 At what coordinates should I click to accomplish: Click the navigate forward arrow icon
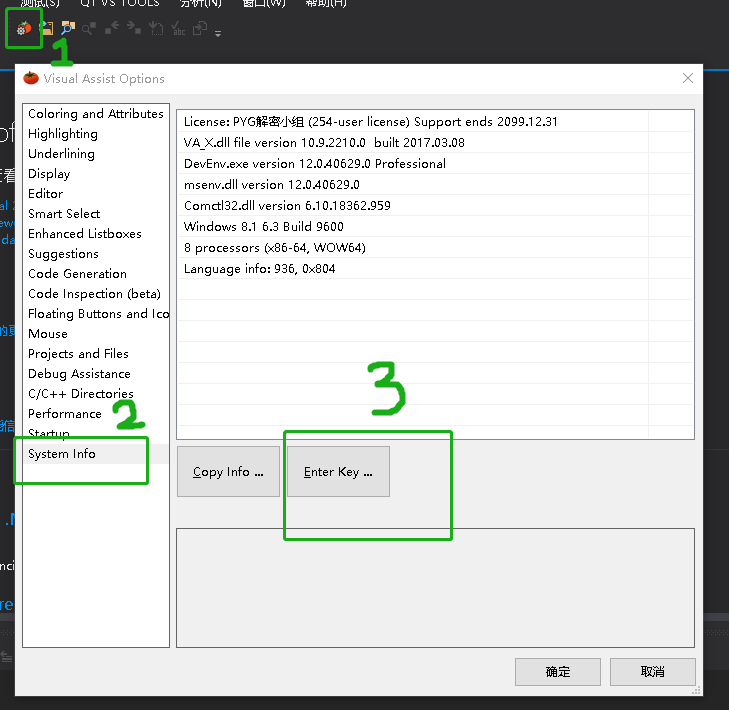[x=133, y=28]
